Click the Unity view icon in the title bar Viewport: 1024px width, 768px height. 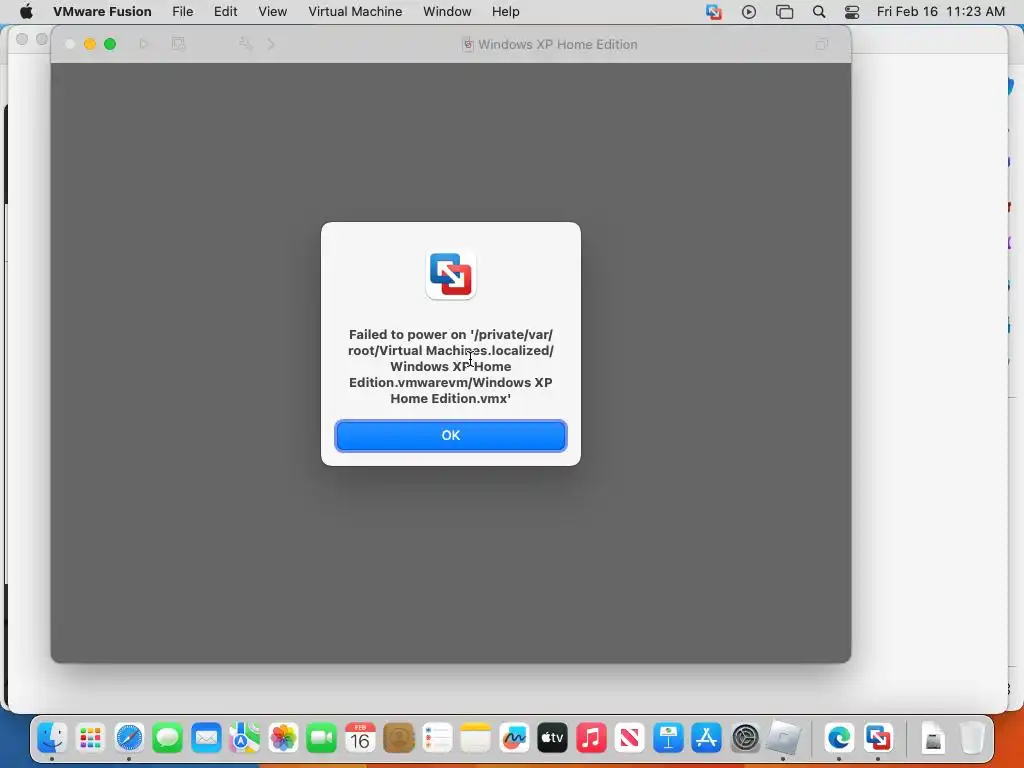click(x=822, y=44)
